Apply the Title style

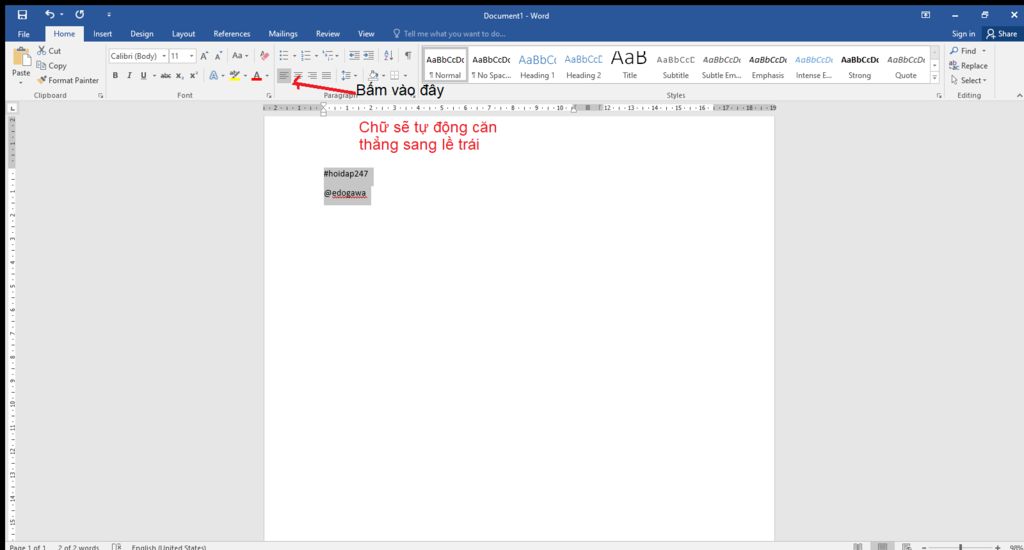click(x=630, y=65)
